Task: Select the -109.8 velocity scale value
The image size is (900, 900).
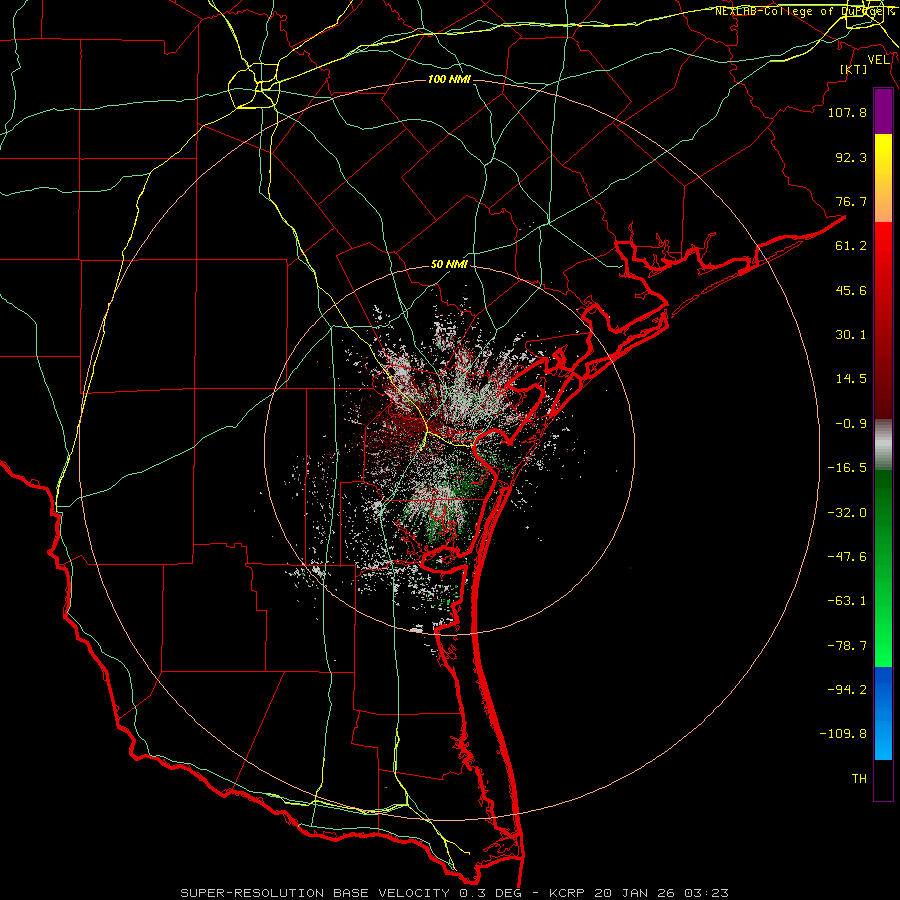Action: pyautogui.click(x=843, y=734)
